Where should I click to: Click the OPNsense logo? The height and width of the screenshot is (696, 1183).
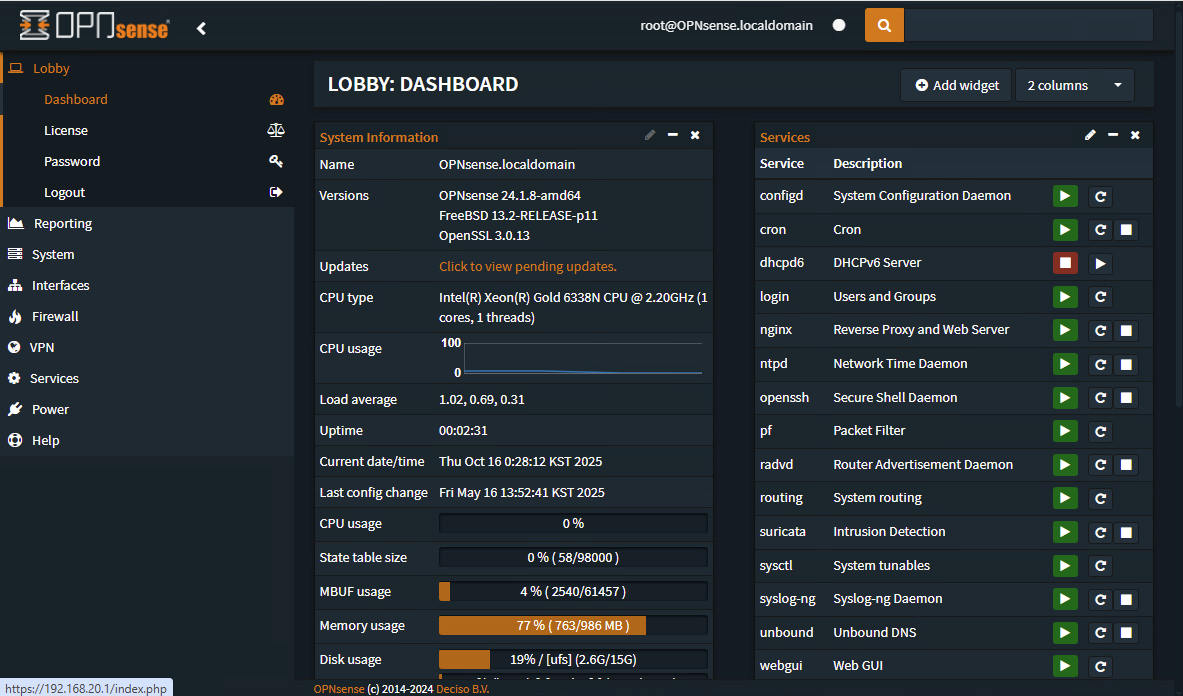94,26
